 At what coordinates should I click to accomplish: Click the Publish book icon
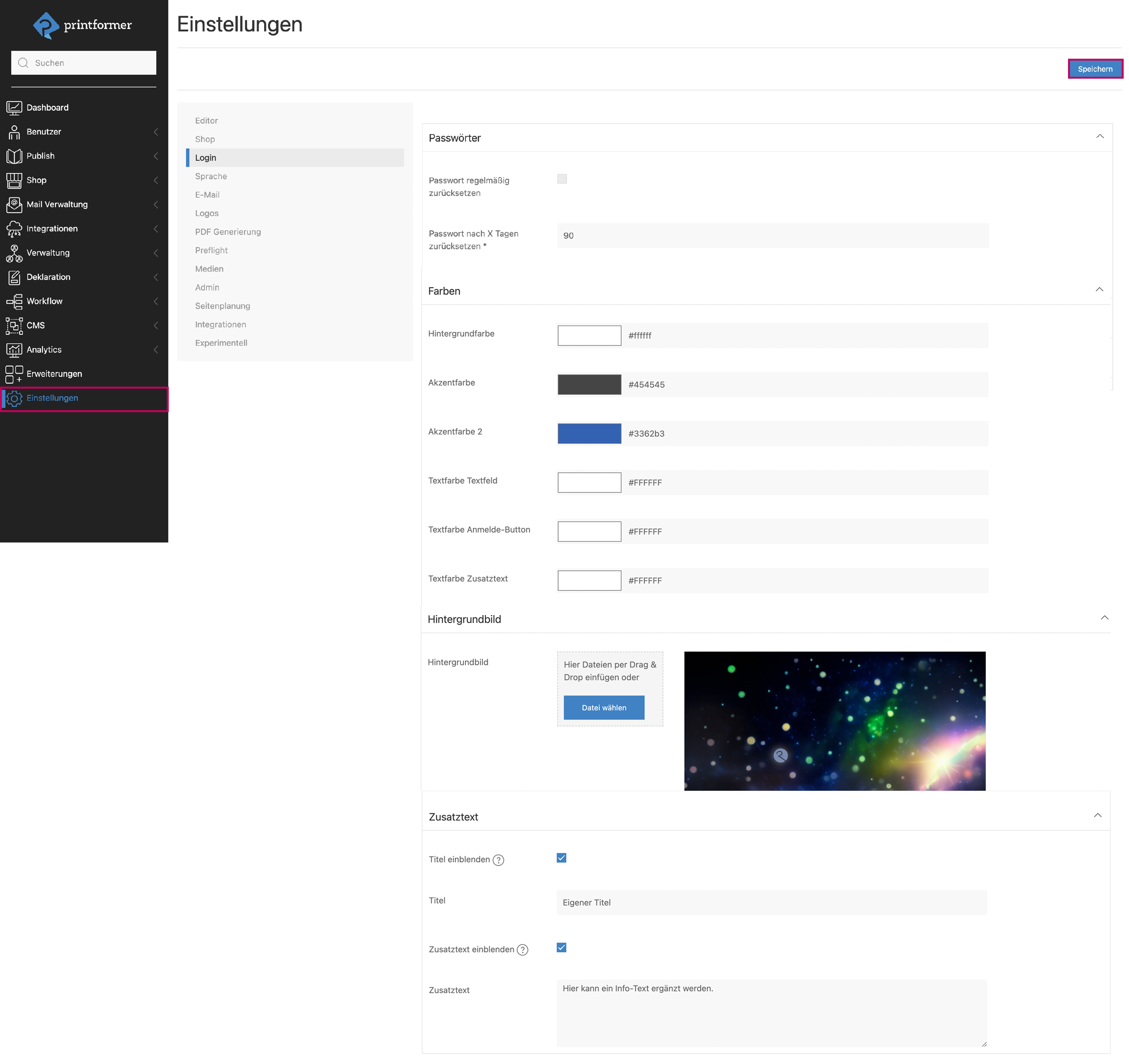14,156
